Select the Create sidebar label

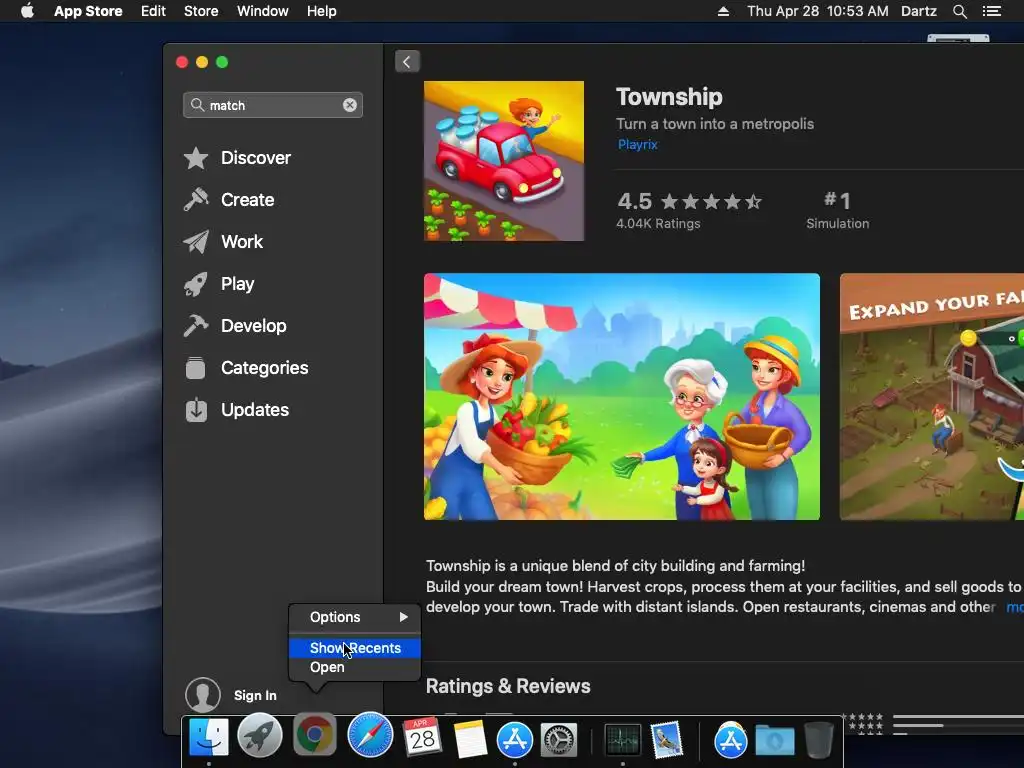(x=248, y=200)
